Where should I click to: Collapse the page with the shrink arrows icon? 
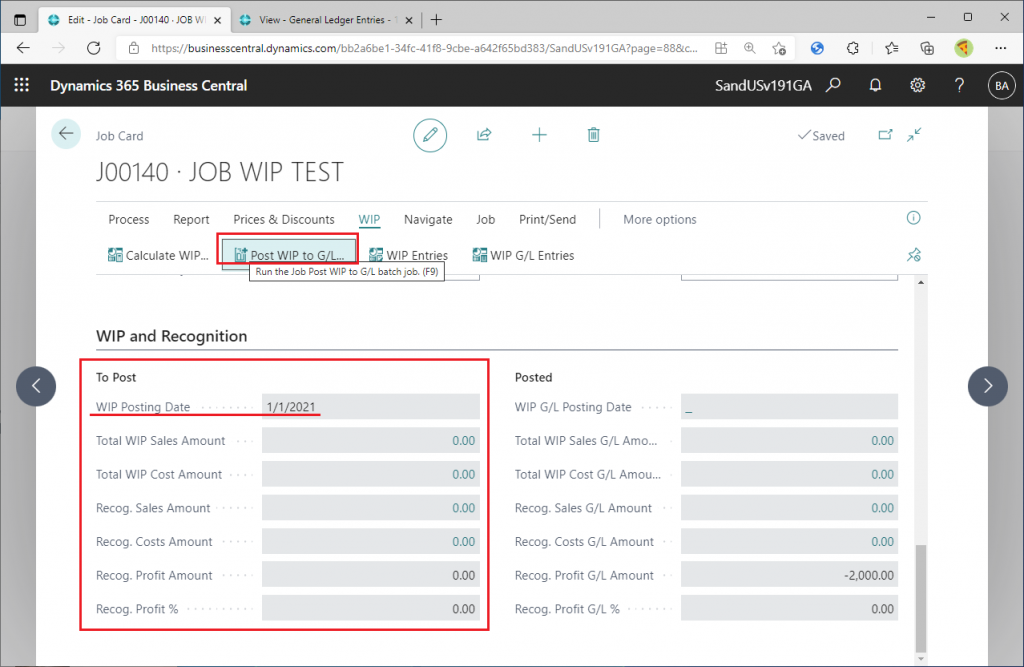click(x=914, y=135)
